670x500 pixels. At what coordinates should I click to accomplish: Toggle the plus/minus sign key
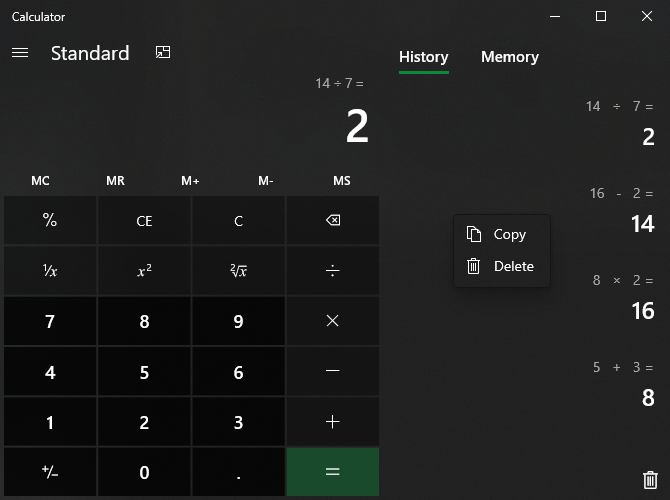pos(50,472)
